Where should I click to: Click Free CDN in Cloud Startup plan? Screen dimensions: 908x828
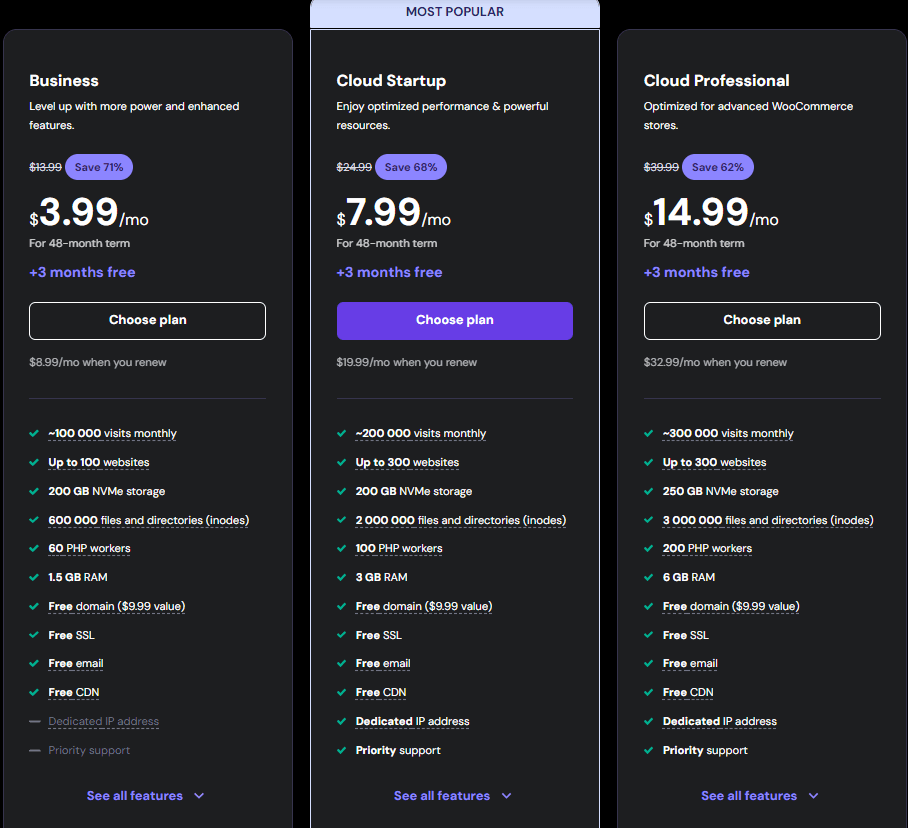(x=381, y=693)
